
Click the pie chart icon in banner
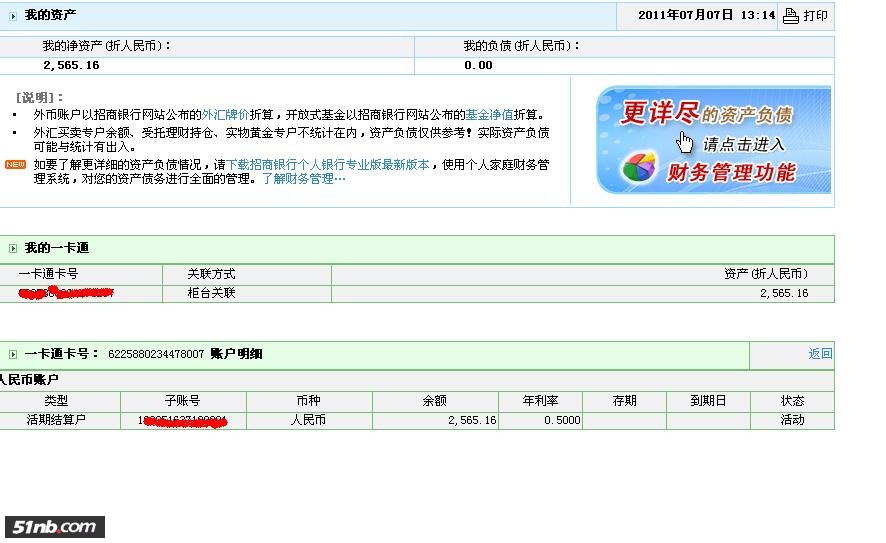click(638, 168)
